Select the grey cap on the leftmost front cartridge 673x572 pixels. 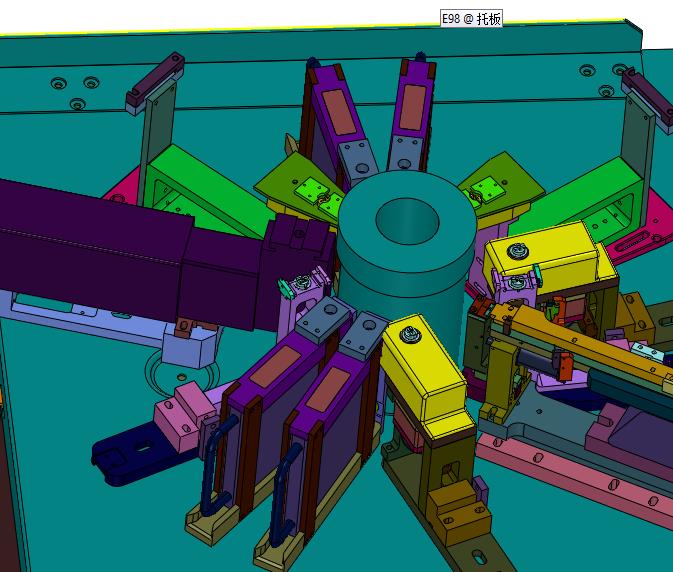click(x=323, y=318)
